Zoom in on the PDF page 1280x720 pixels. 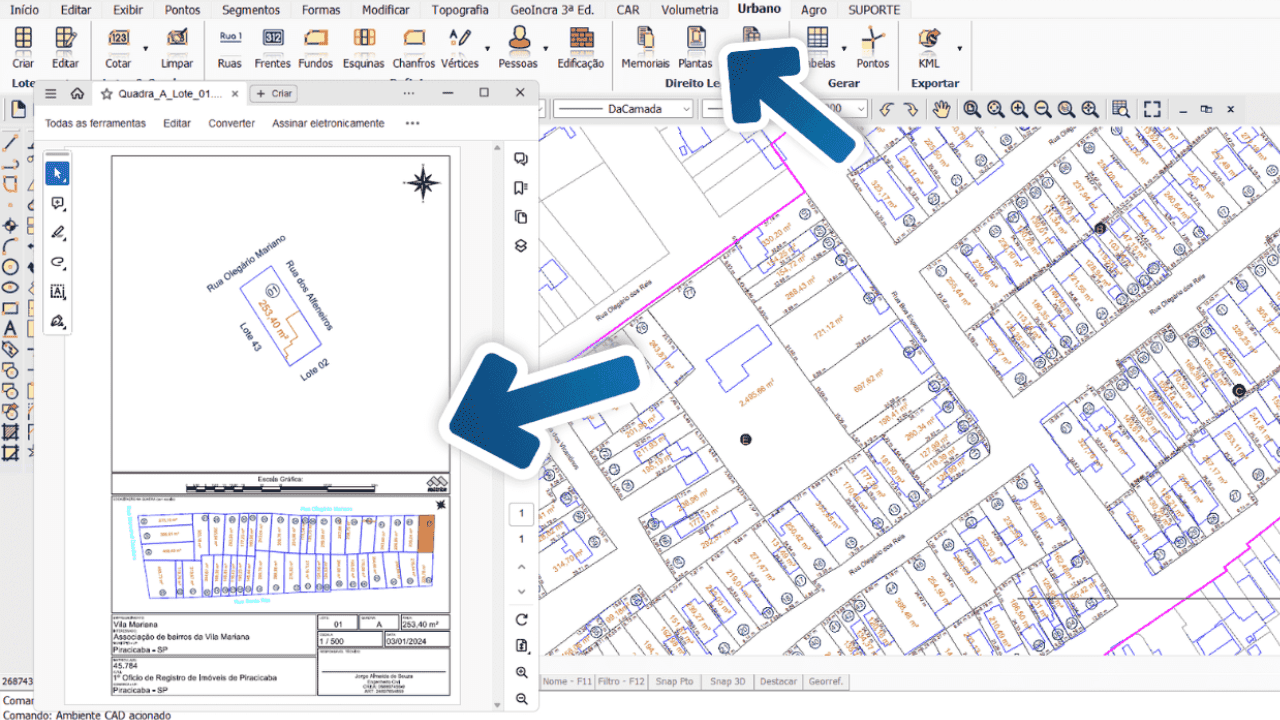[521, 673]
